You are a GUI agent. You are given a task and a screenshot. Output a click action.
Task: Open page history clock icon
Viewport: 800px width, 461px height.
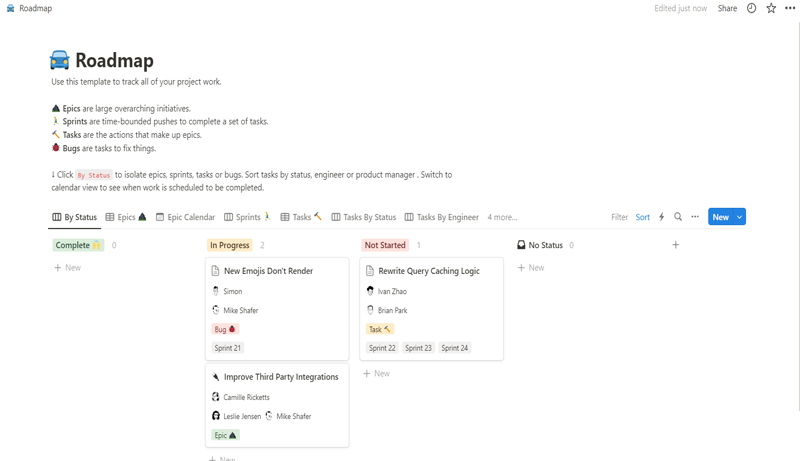(752, 8)
